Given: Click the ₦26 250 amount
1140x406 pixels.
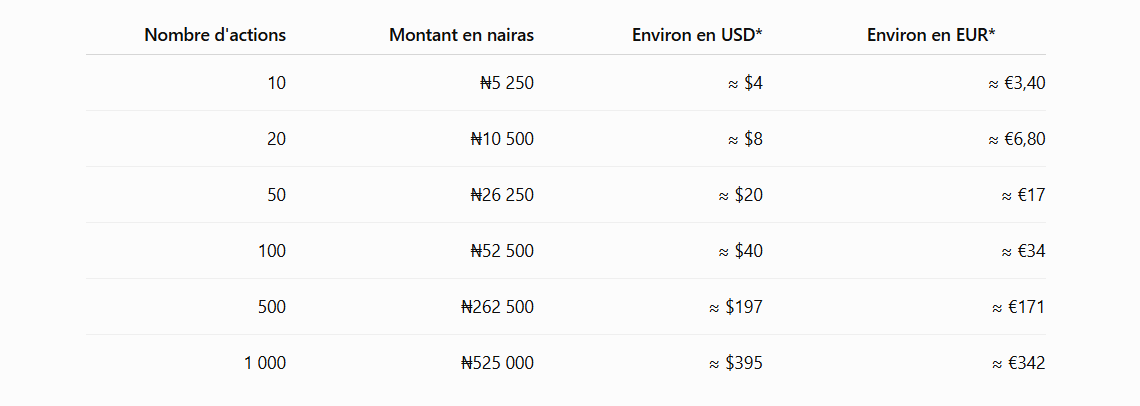Looking at the screenshot, I should (x=502, y=195).
